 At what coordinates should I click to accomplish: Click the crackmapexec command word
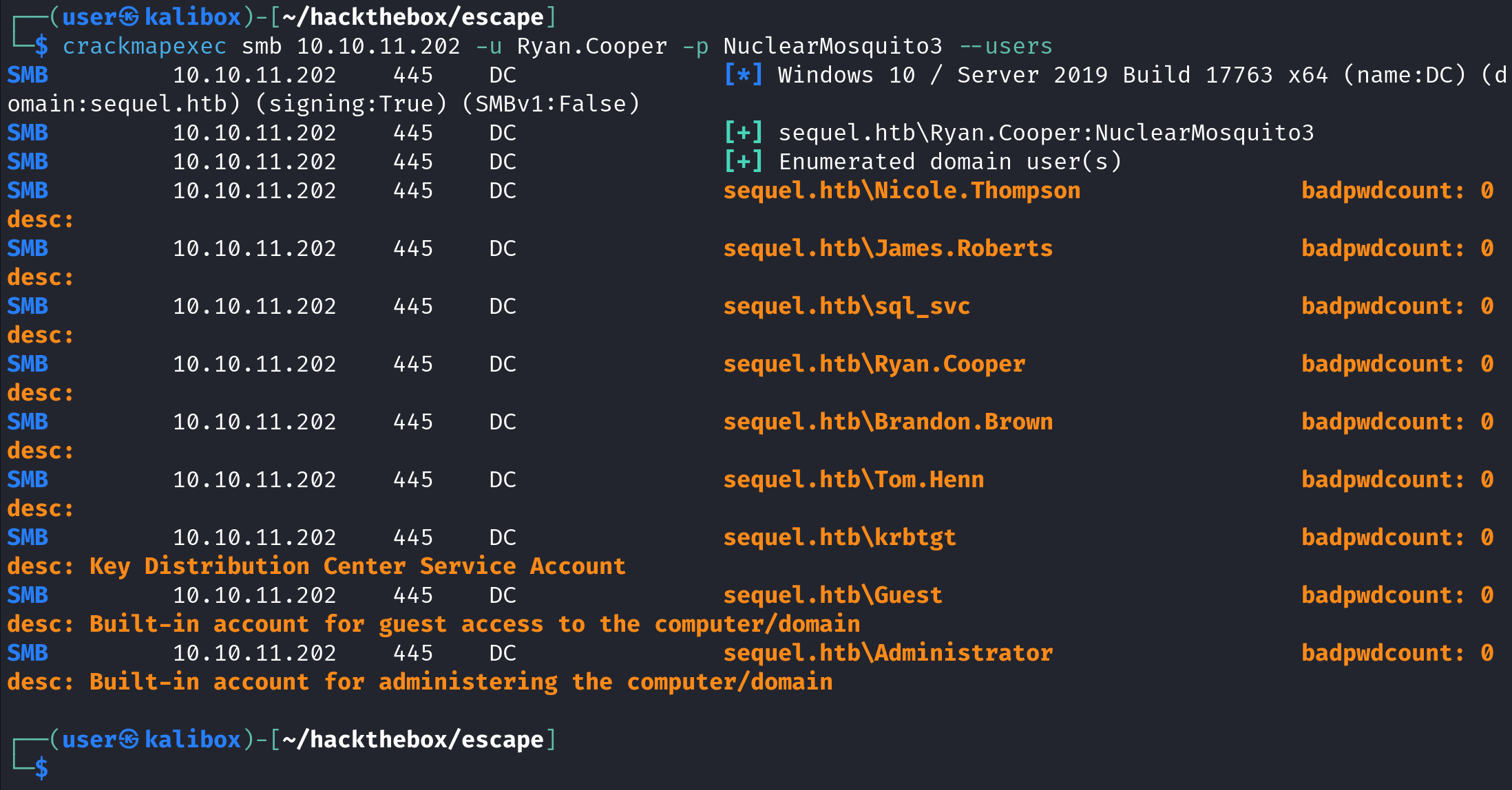pyautogui.click(x=145, y=46)
